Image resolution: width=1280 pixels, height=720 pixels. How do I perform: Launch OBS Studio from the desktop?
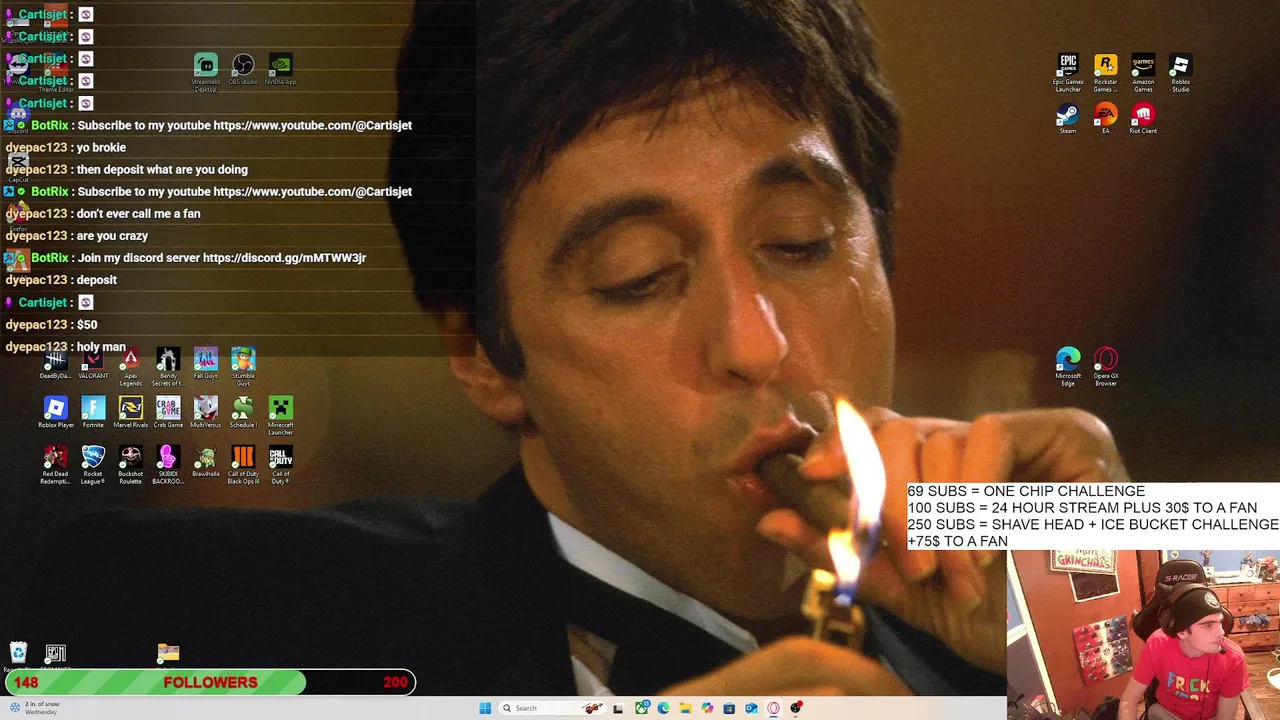[243, 70]
